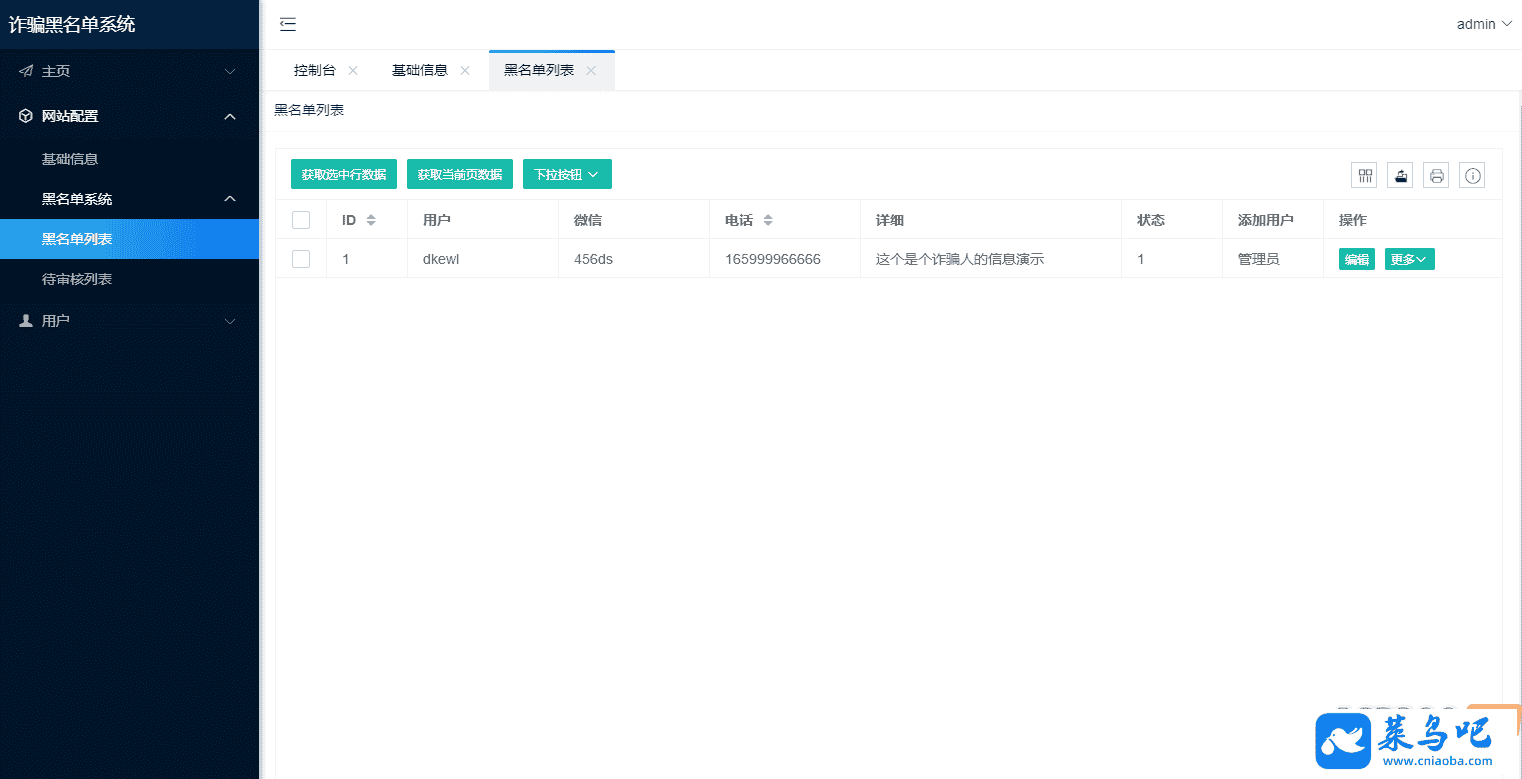Toggle the select-all checkbox in table header
This screenshot has width=1522, height=779.
click(x=301, y=220)
